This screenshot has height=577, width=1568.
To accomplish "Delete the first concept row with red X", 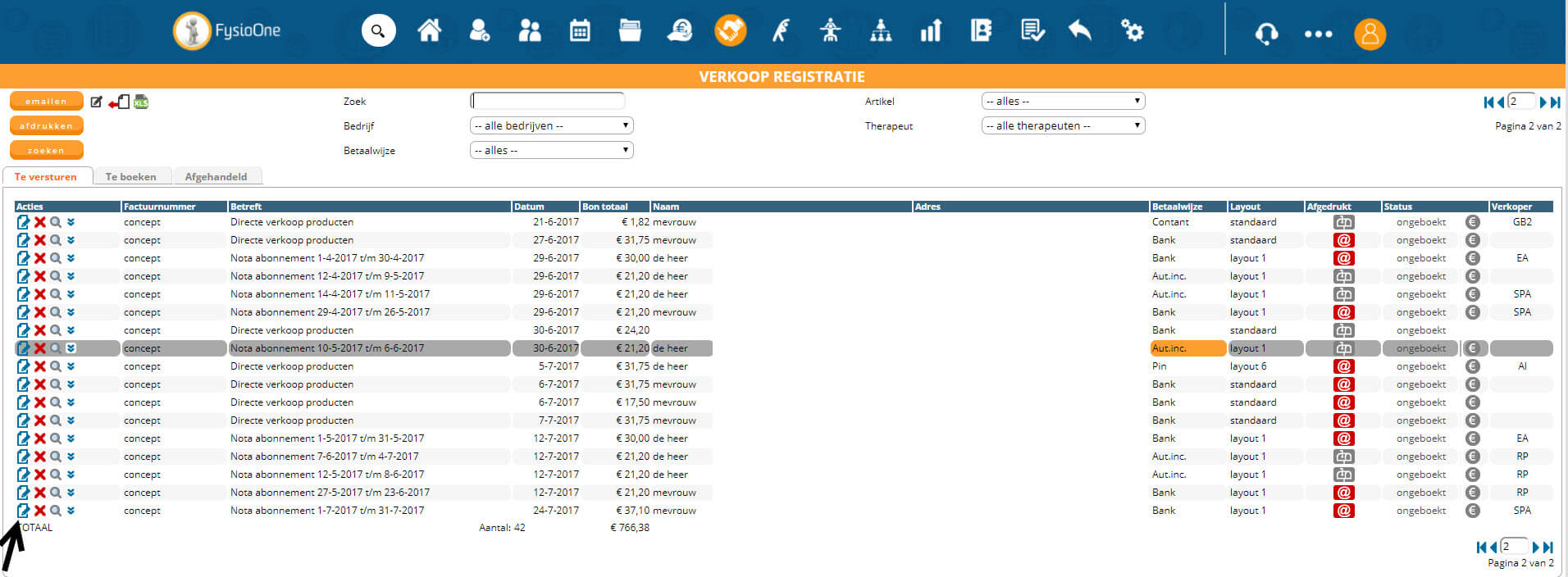I will coord(39,222).
